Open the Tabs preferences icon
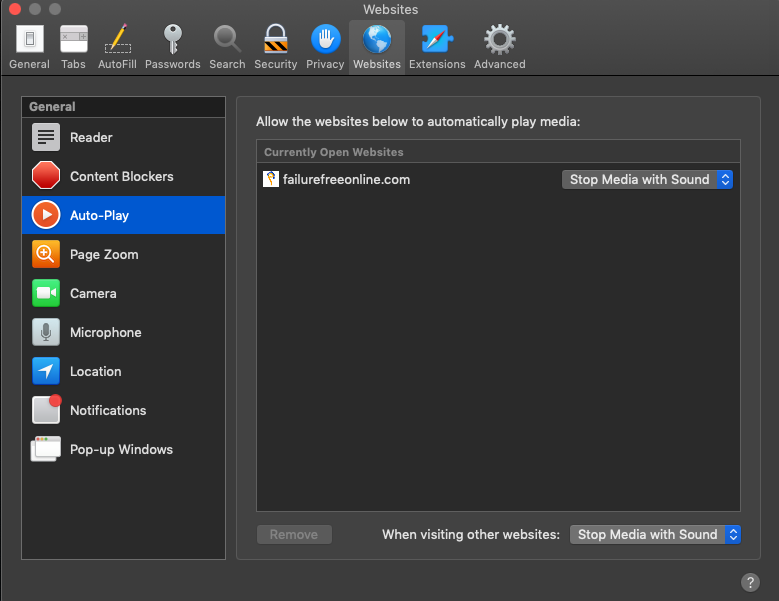779x601 pixels. coord(74,39)
